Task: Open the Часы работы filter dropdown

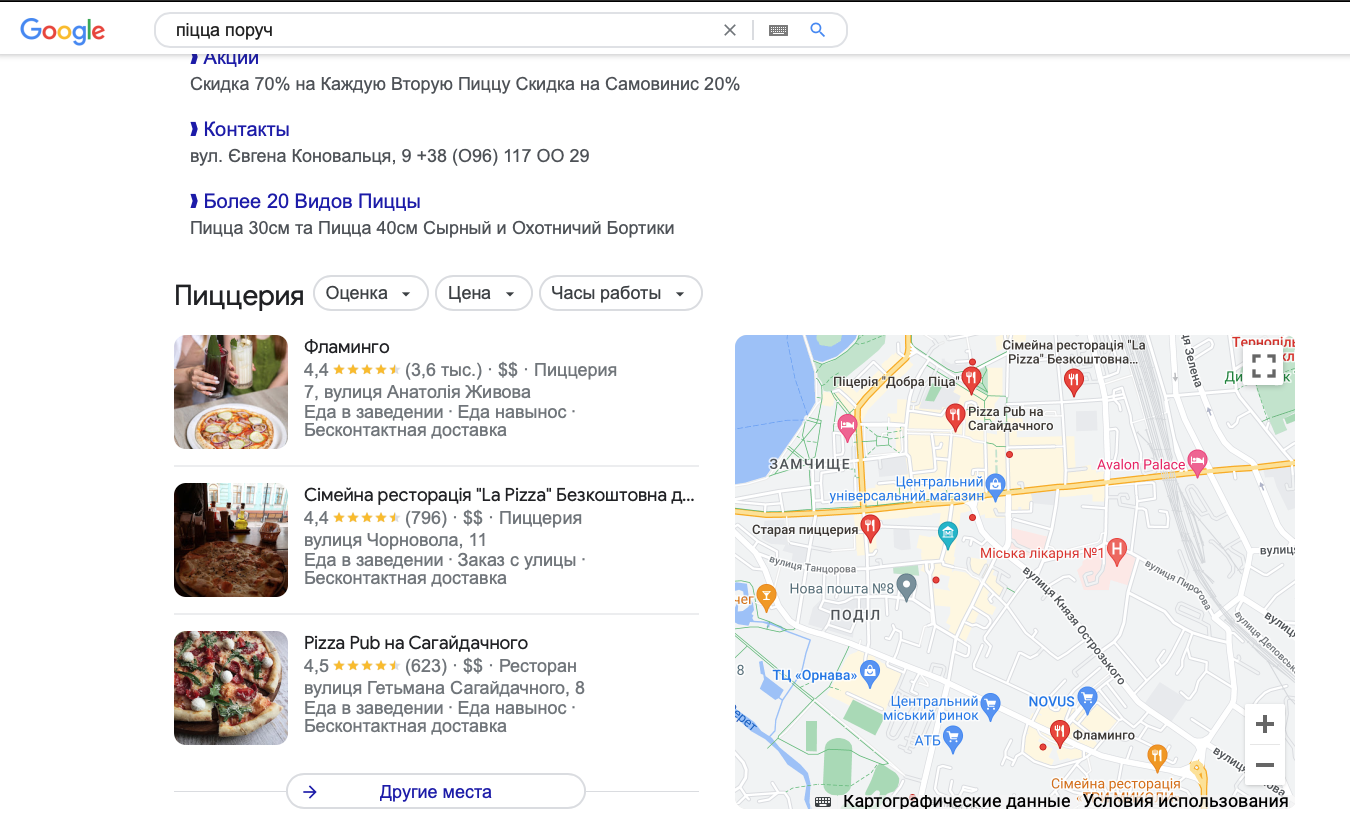Action: pos(621,293)
